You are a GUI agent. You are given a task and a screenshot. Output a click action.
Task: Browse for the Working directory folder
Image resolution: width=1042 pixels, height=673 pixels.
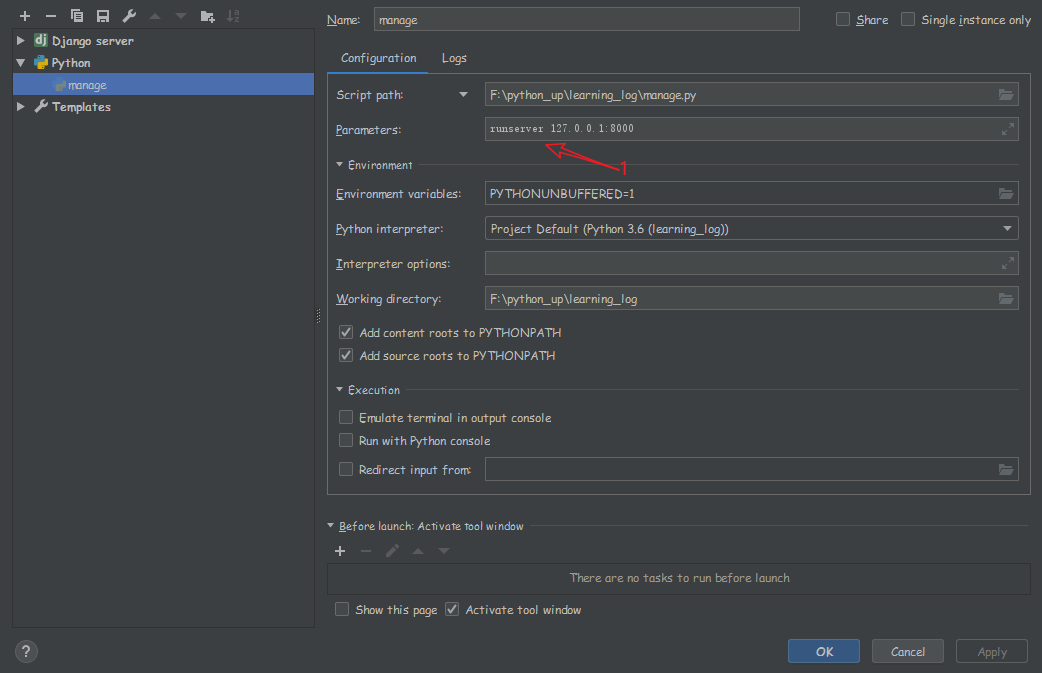pyautogui.click(x=1006, y=299)
